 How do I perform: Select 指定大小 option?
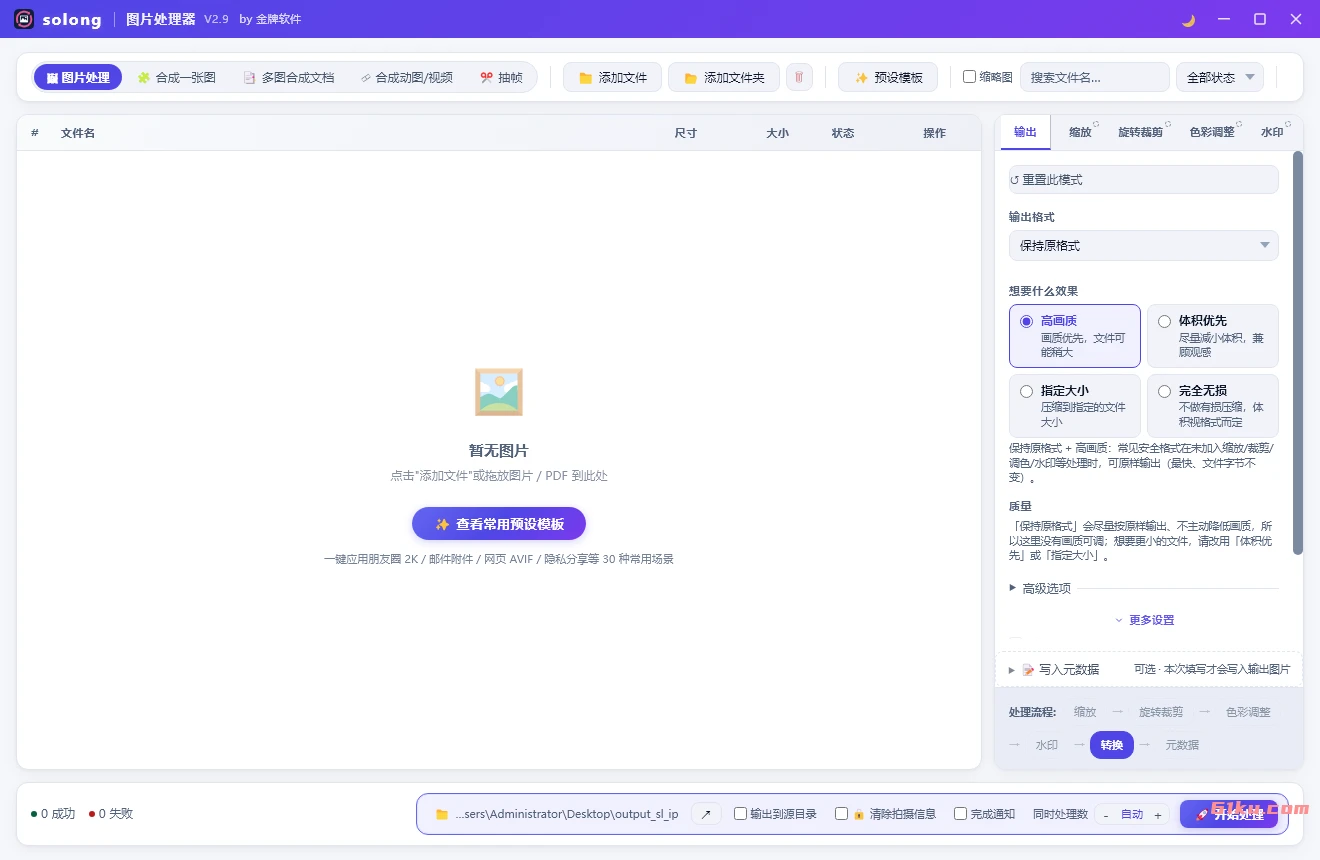1075,406
